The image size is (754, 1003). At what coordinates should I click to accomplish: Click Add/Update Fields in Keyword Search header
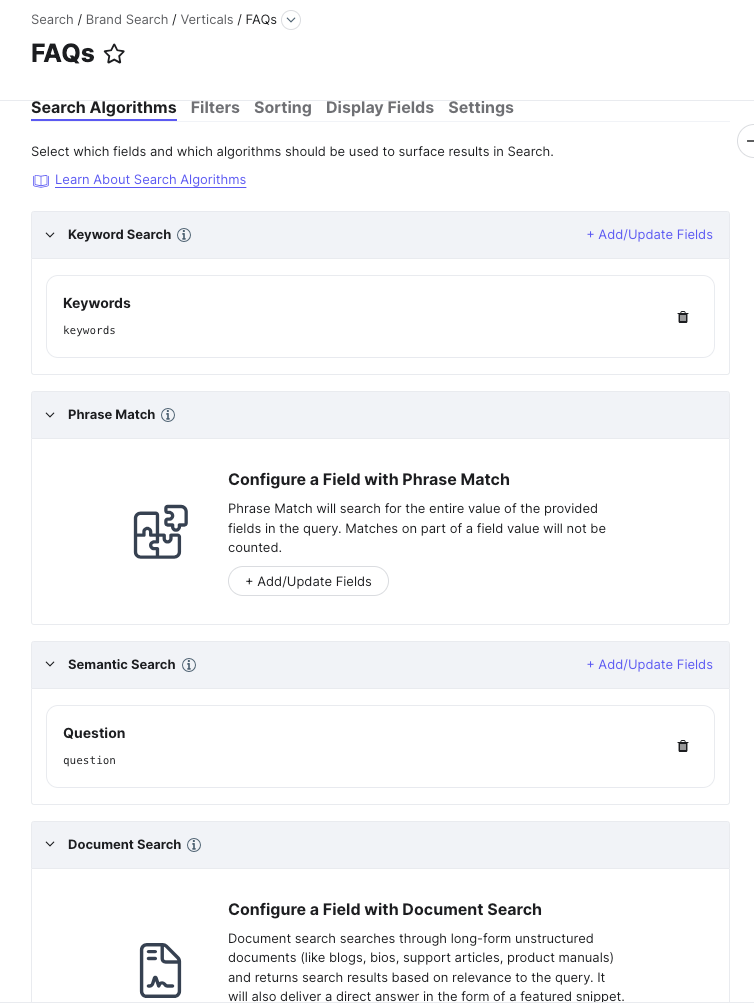650,235
